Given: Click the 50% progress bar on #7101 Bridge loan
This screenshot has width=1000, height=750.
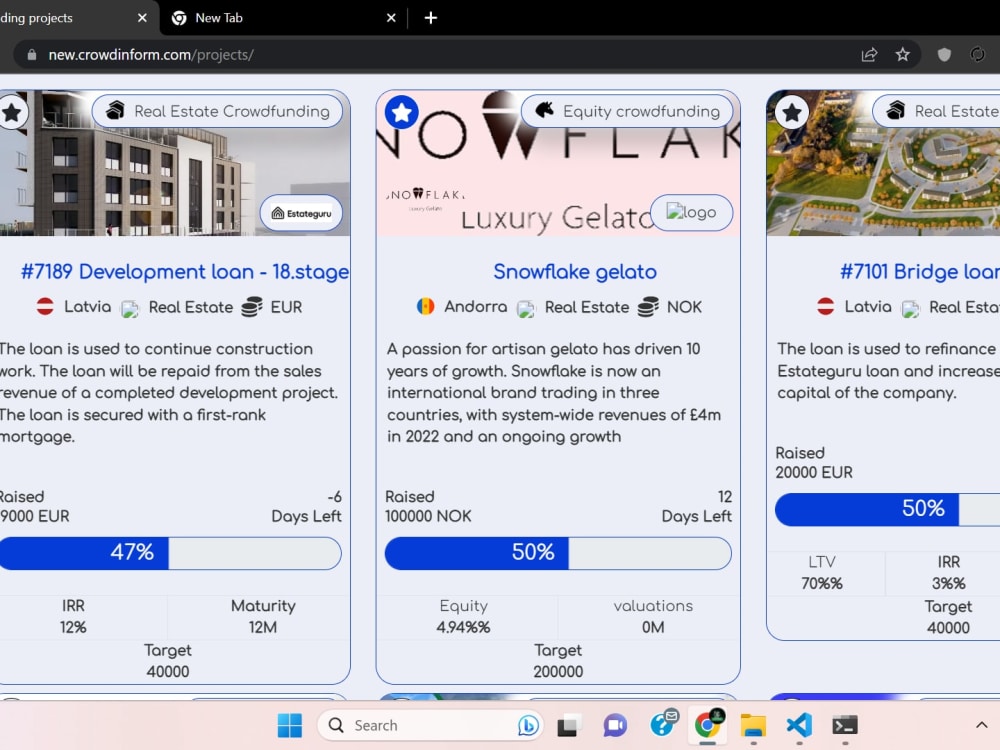Looking at the screenshot, I should (x=887, y=509).
